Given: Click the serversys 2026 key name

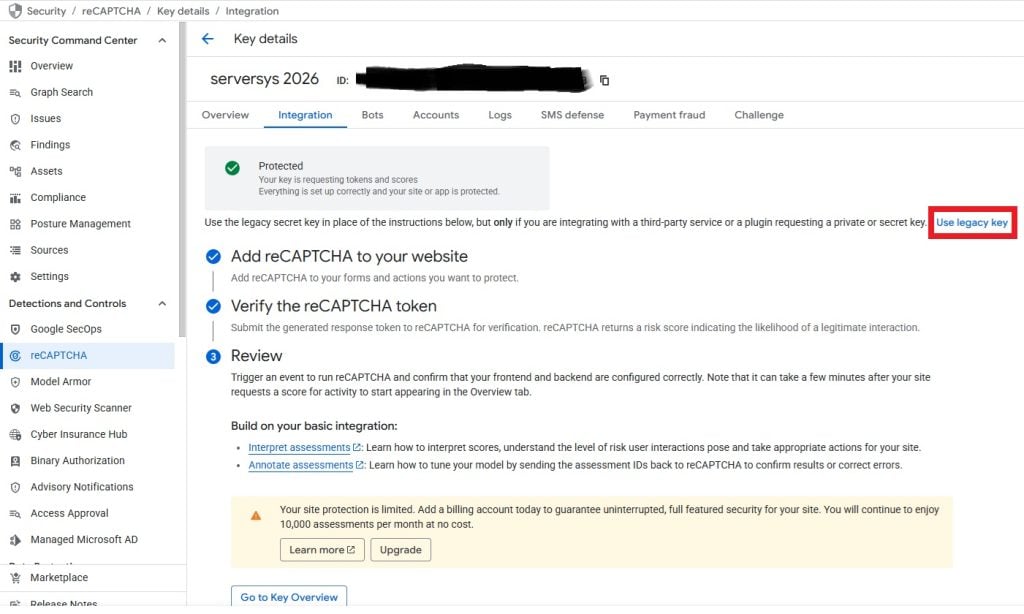Looking at the screenshot, I should click(264, 79).
